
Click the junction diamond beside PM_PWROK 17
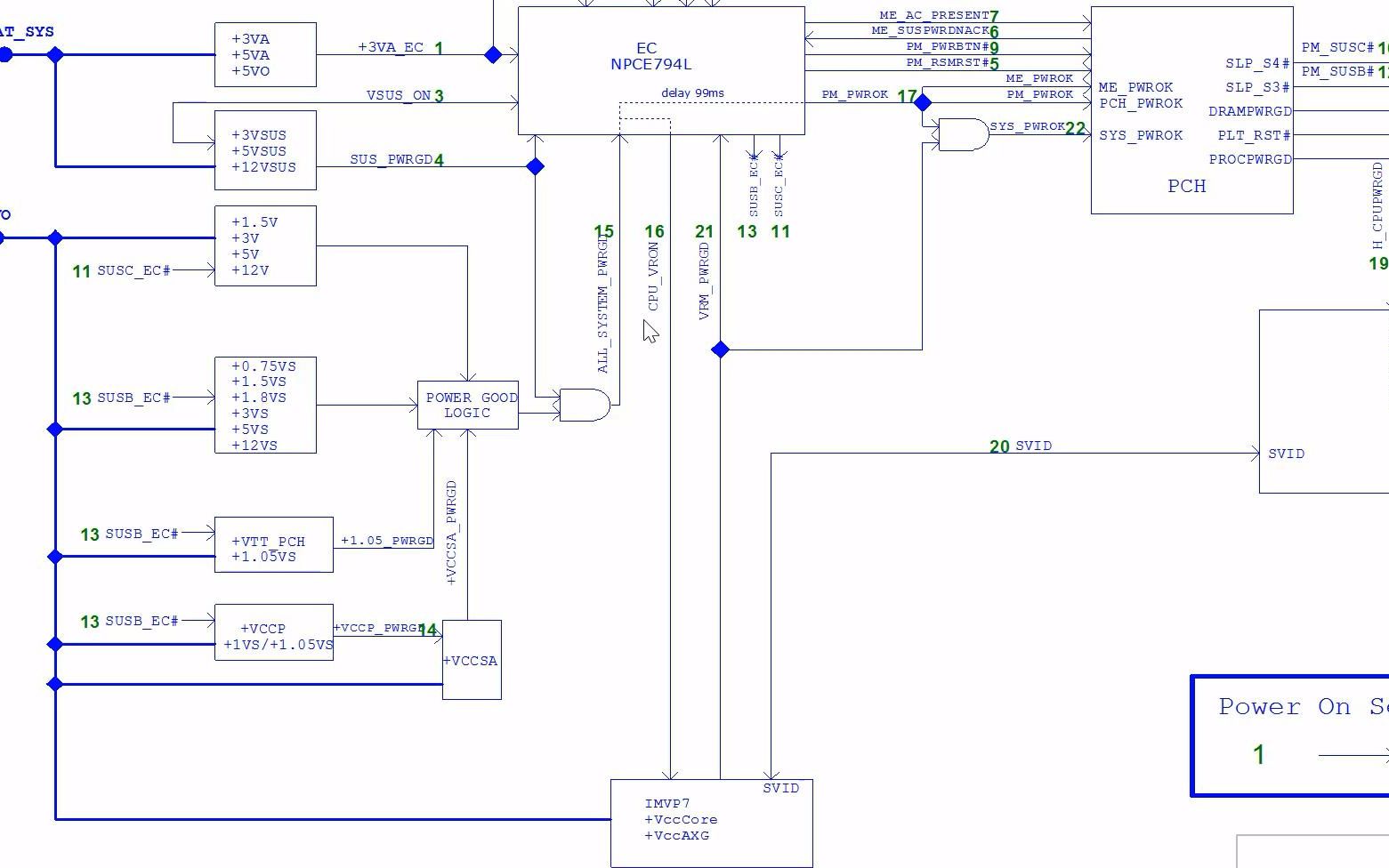coord(923,103)
